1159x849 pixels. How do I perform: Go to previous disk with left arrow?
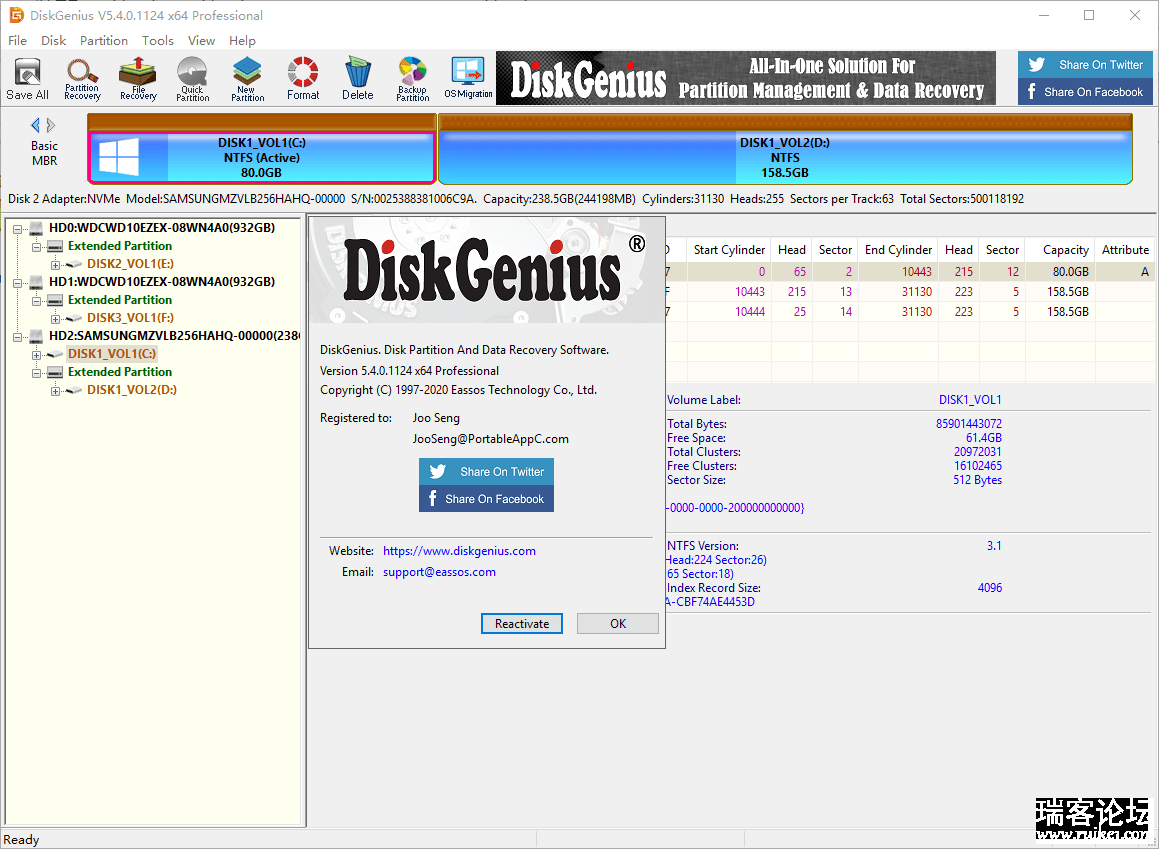click(35, 125)
